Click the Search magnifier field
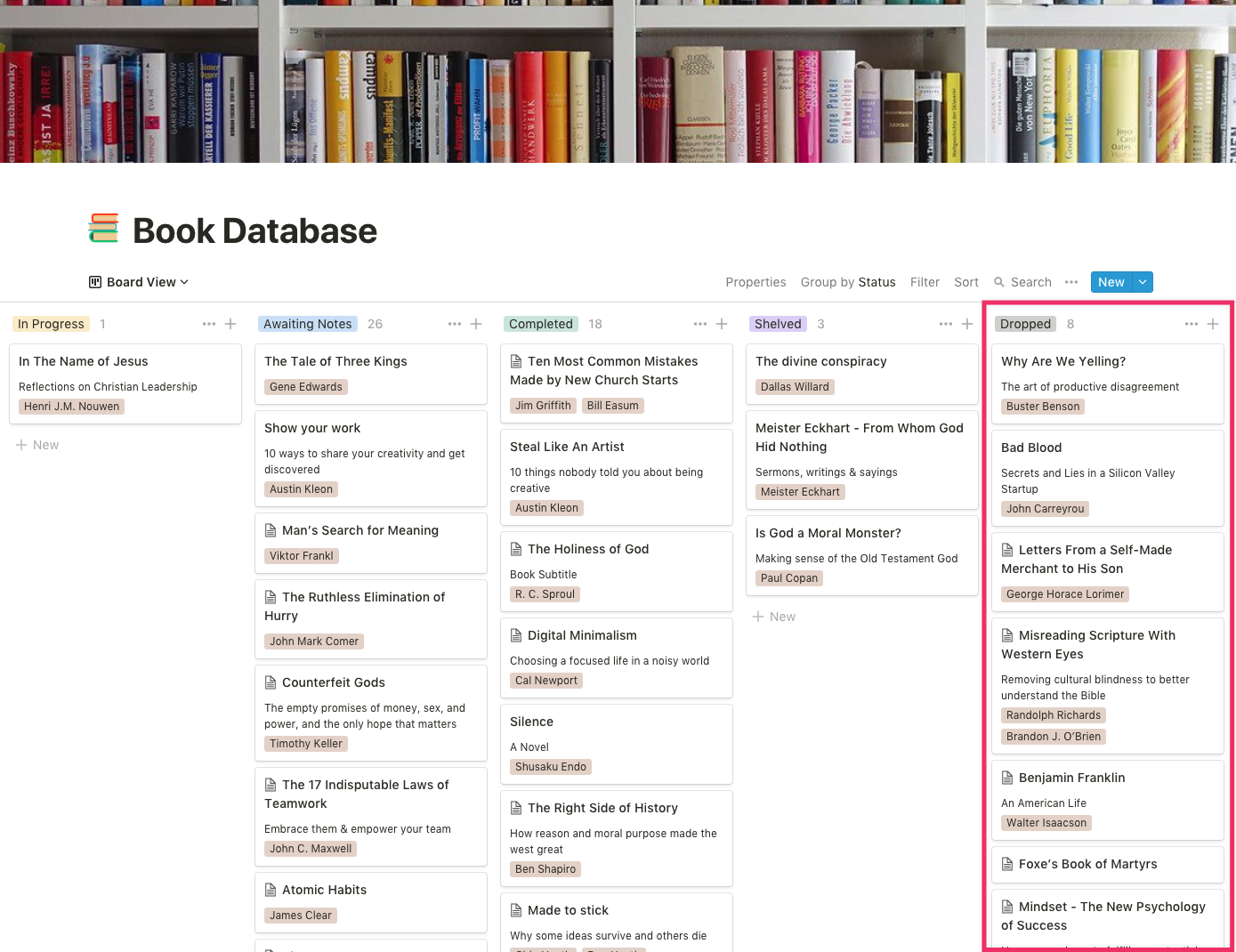The height and width of the screenshot is (952, 1236). [x=1022, y=282]
